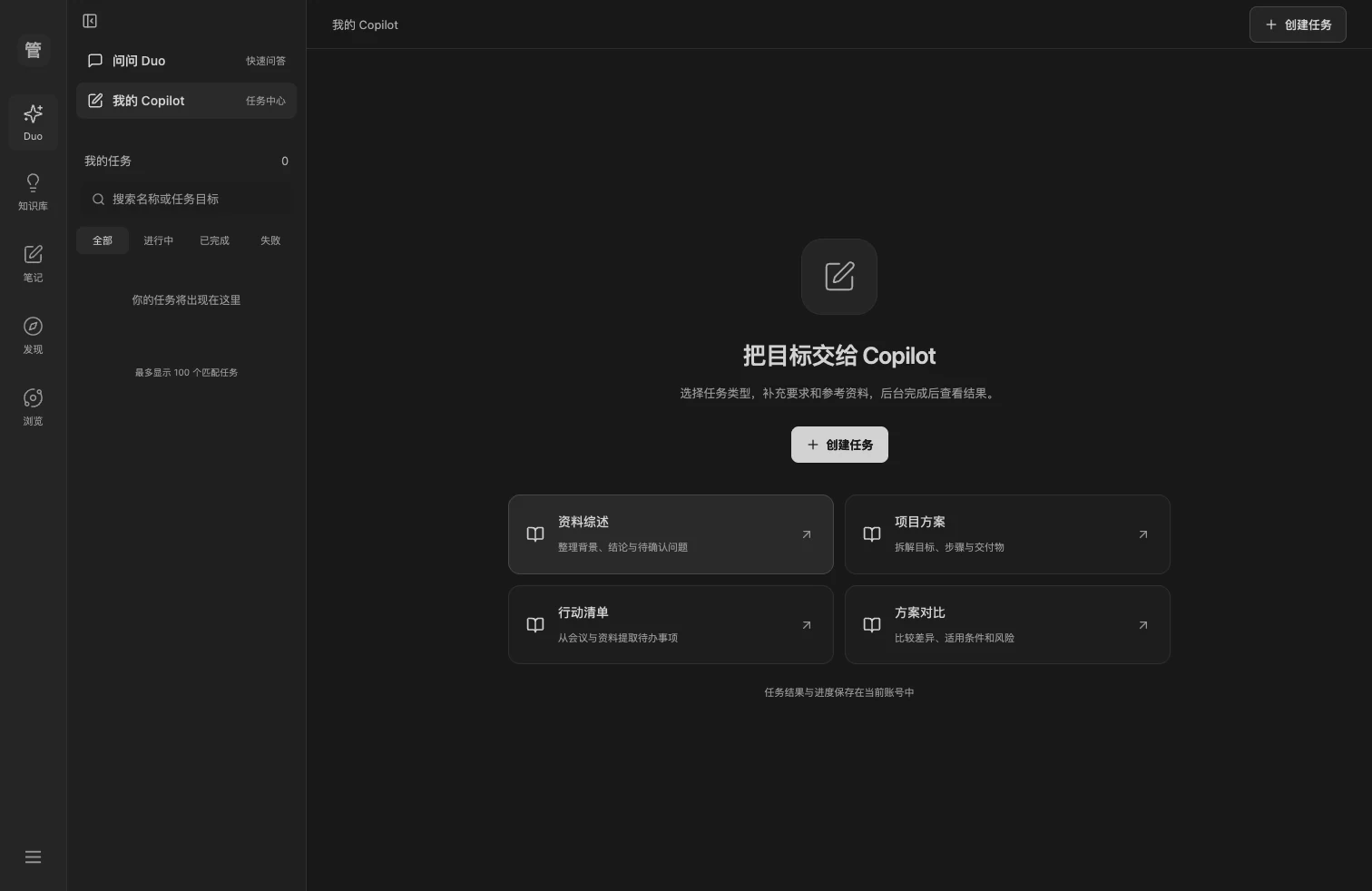
Task: Click the 任务中心 label
Action: point(266,101)
